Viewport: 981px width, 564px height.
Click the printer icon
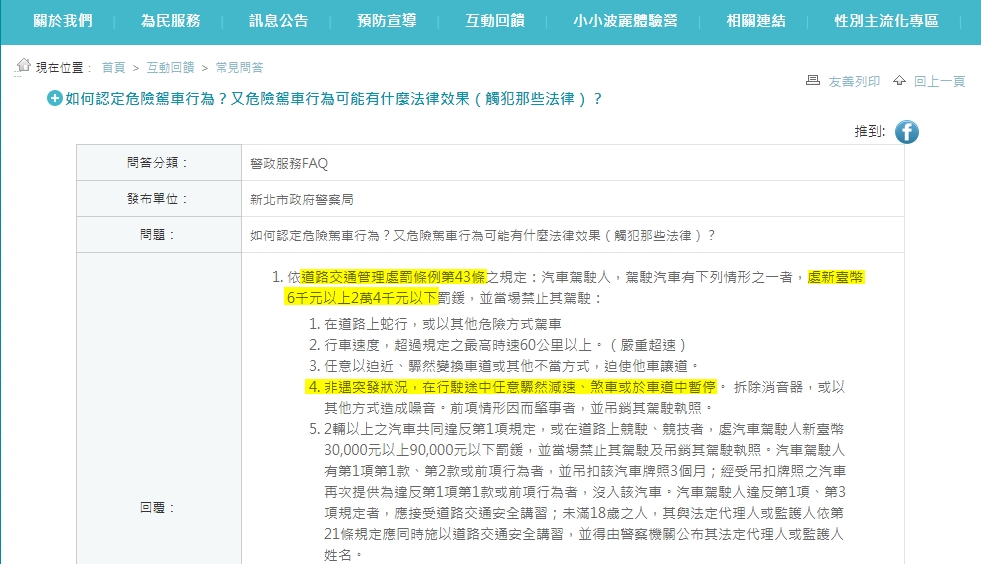pyautogui.click(x=813, y=80)
